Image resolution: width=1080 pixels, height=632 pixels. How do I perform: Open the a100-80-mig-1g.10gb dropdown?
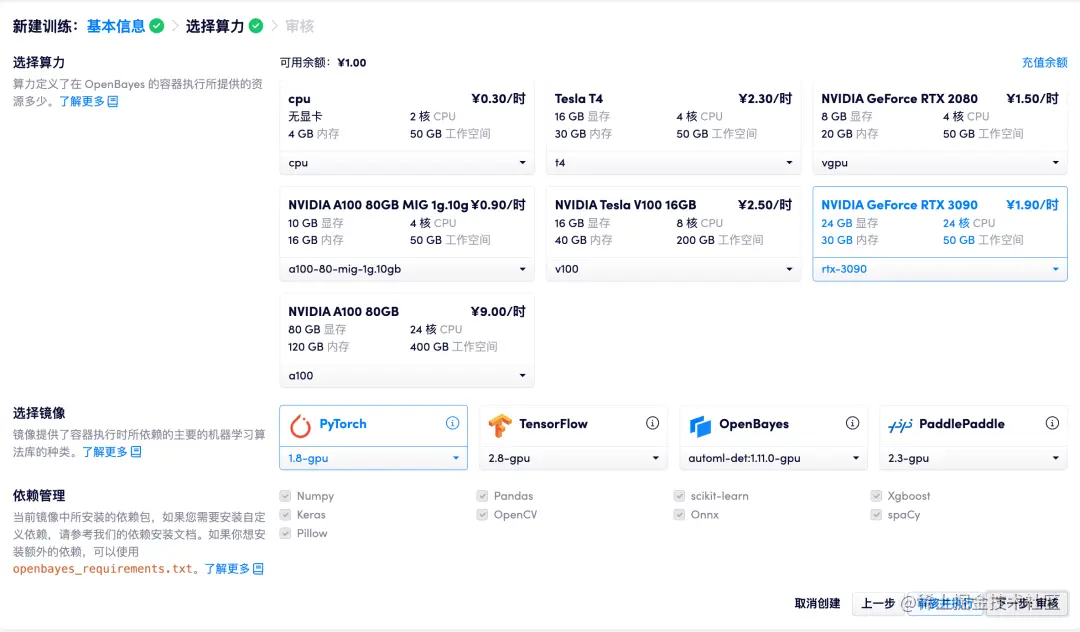[407, 269]
